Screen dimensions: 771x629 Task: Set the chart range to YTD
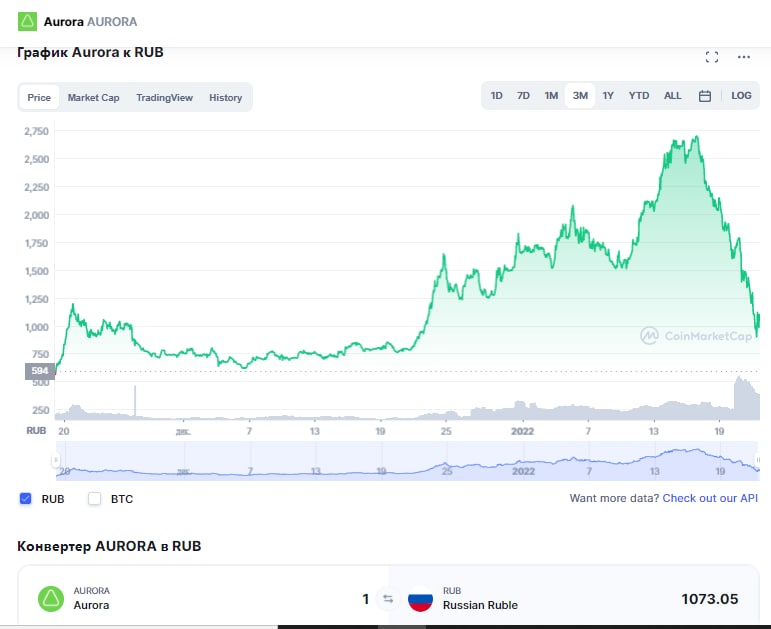tap(639, 95)
